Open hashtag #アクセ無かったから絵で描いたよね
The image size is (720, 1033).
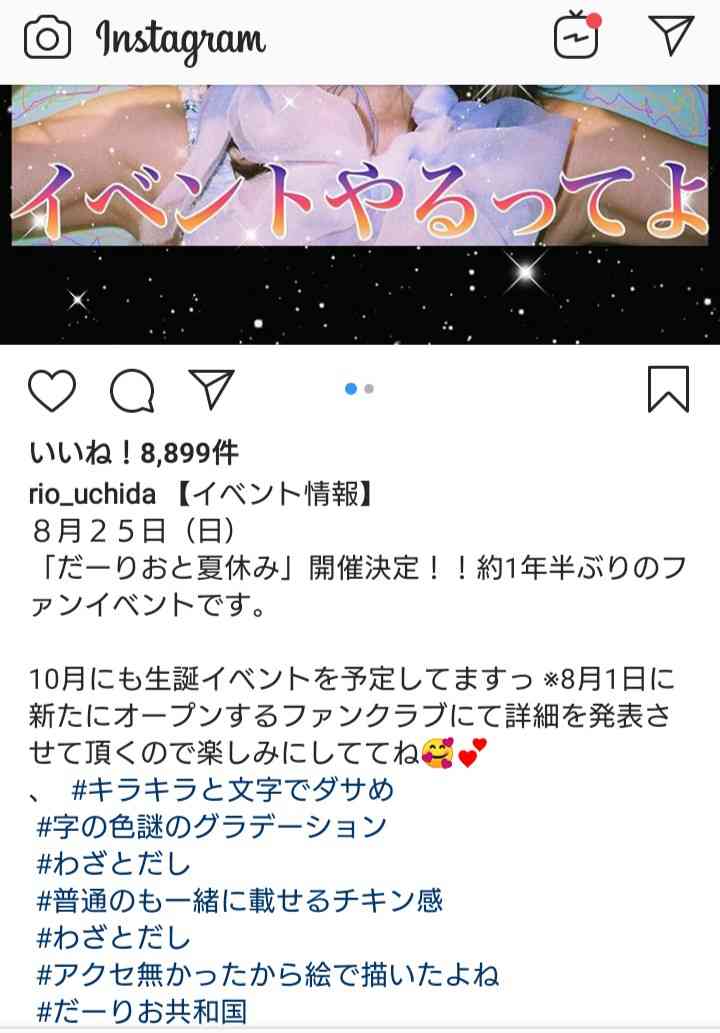point(267,974)
